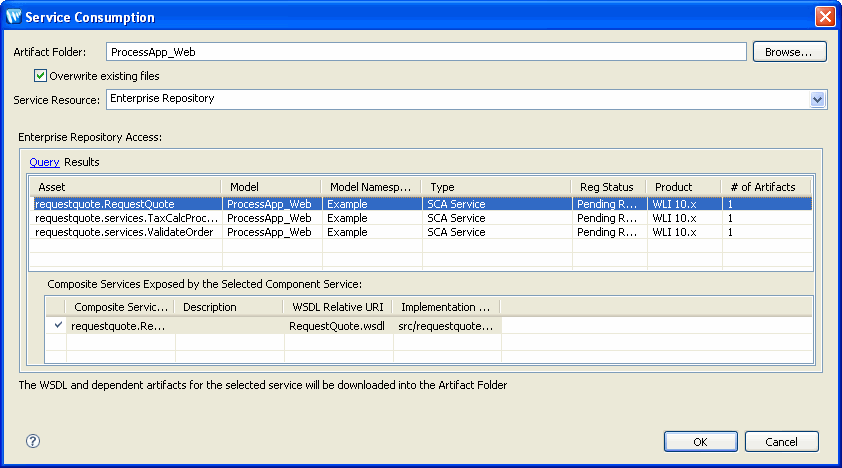The height and width of the screenshot is (468, 842).
Task: Sort by the Asset column header
Action: point(125,187)
